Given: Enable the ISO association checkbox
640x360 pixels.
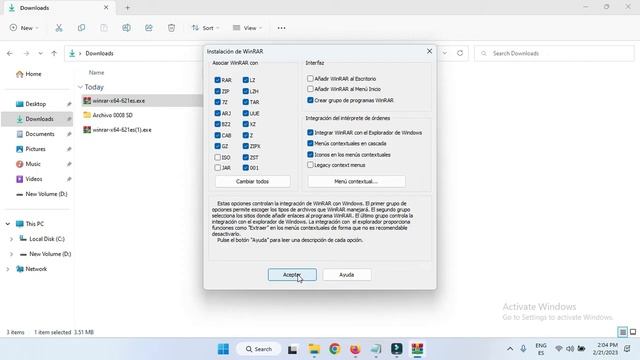Looking at the screenshot, I should tap(218, 157).
